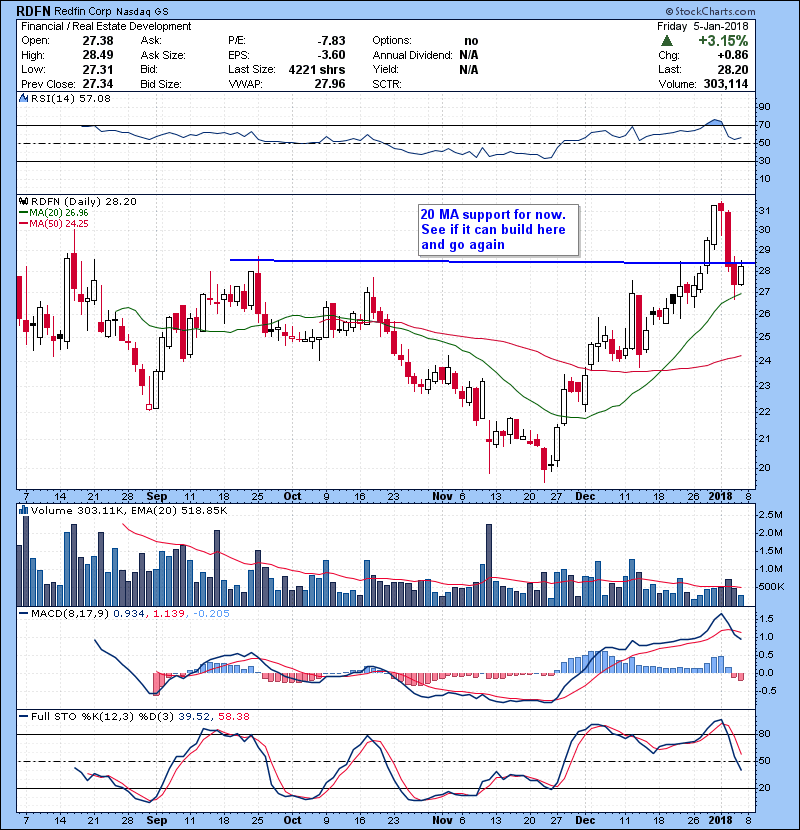Click the RSI(14) 57.08 indicator label
Screen dimensions: 800x830
[70, 98]
